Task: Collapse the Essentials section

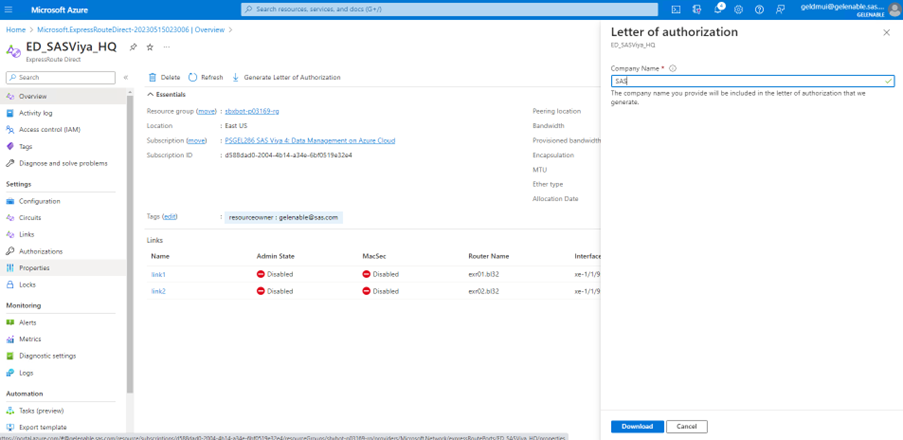Action: point(167,94)
